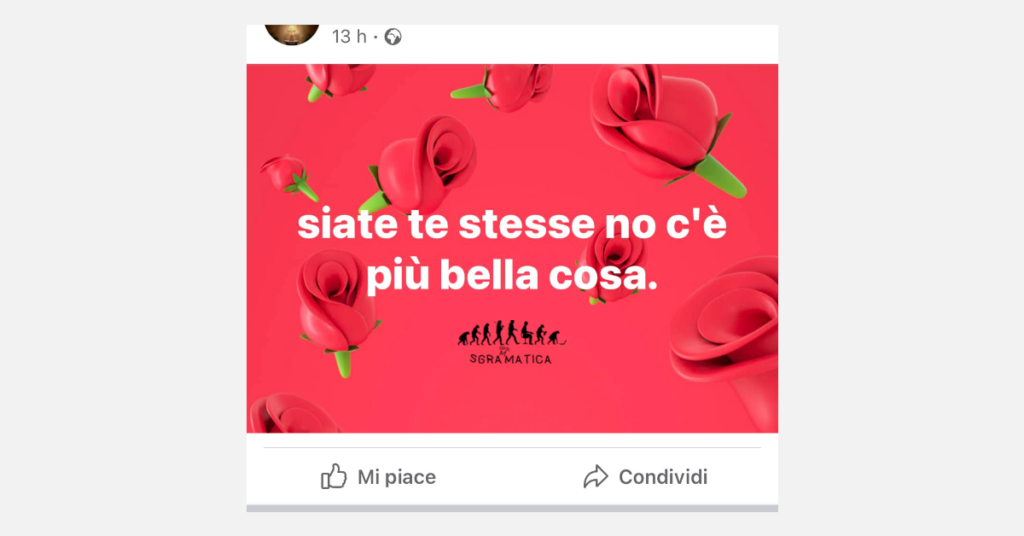Click the smallest rose near the image's left edge
This screenshot has width=1024, height=536.
pyautogui.click(x=289, y=176)
